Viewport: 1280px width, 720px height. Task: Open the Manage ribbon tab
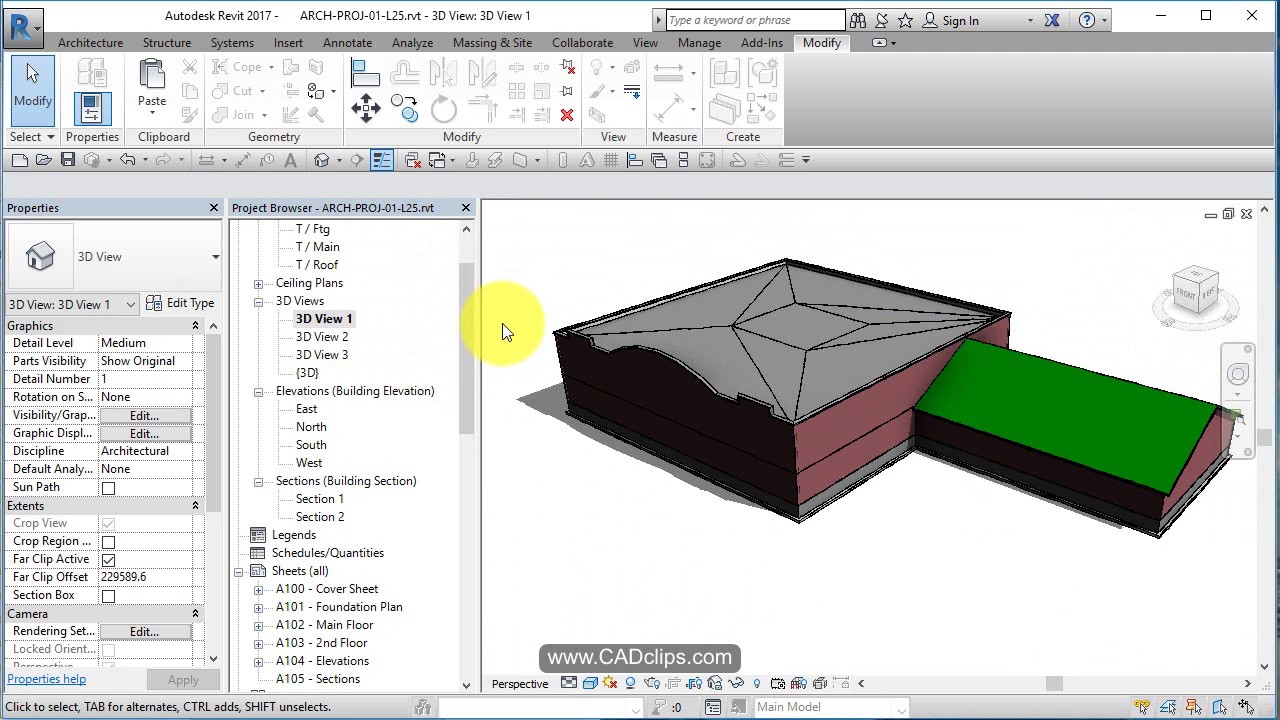[x=699, y=42]
